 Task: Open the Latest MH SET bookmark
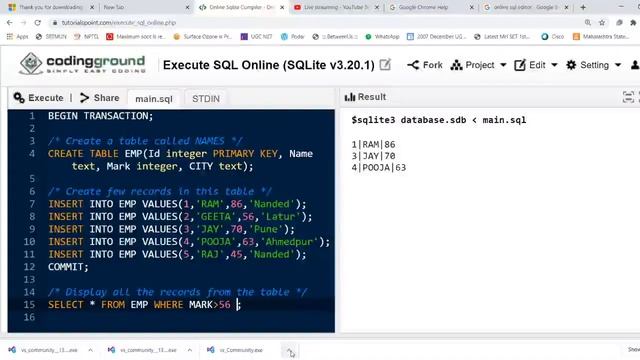pyautogui.click(x=502, y=37)
